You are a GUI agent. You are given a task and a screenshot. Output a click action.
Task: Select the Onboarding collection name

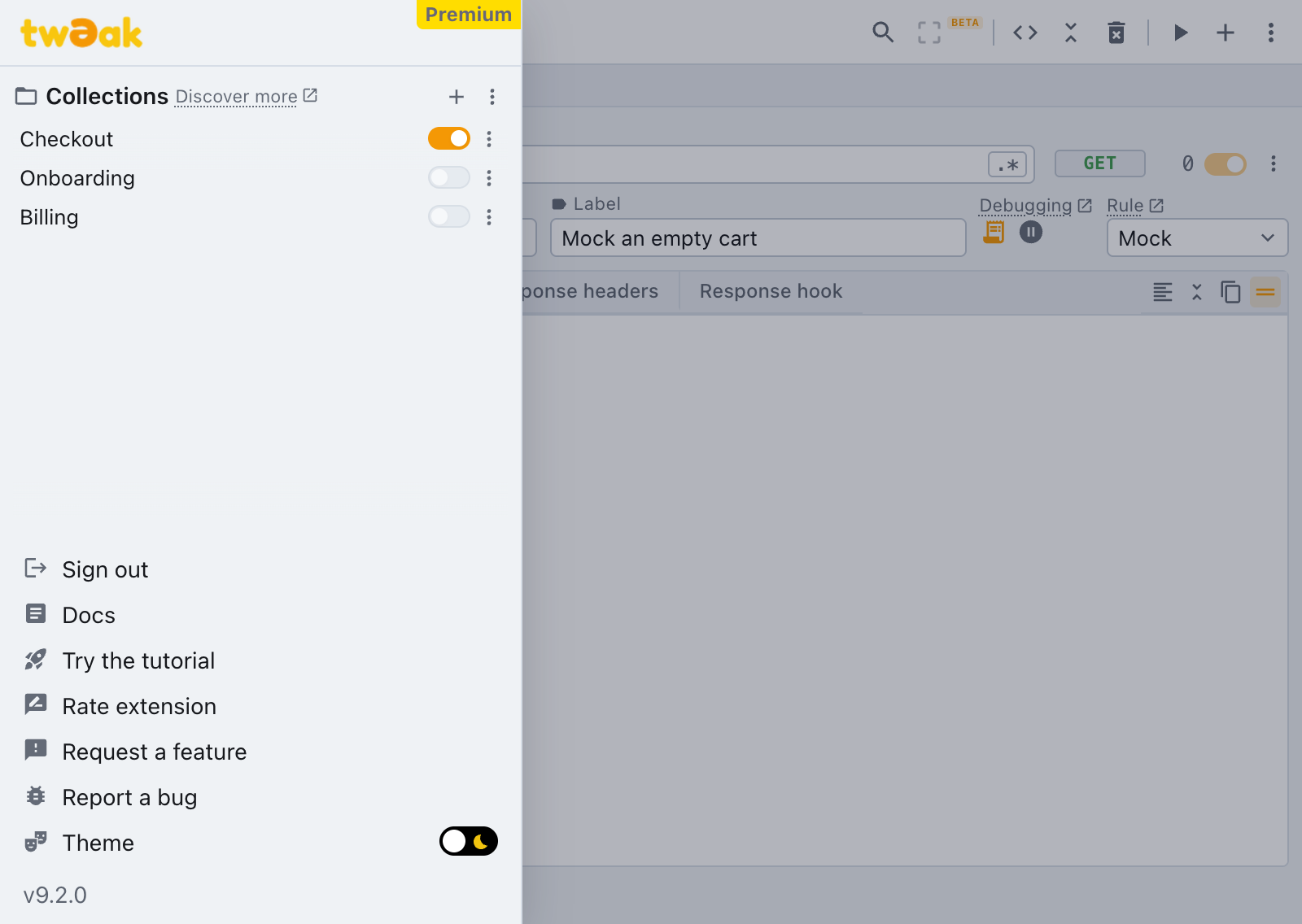click(x=77, y=178)
